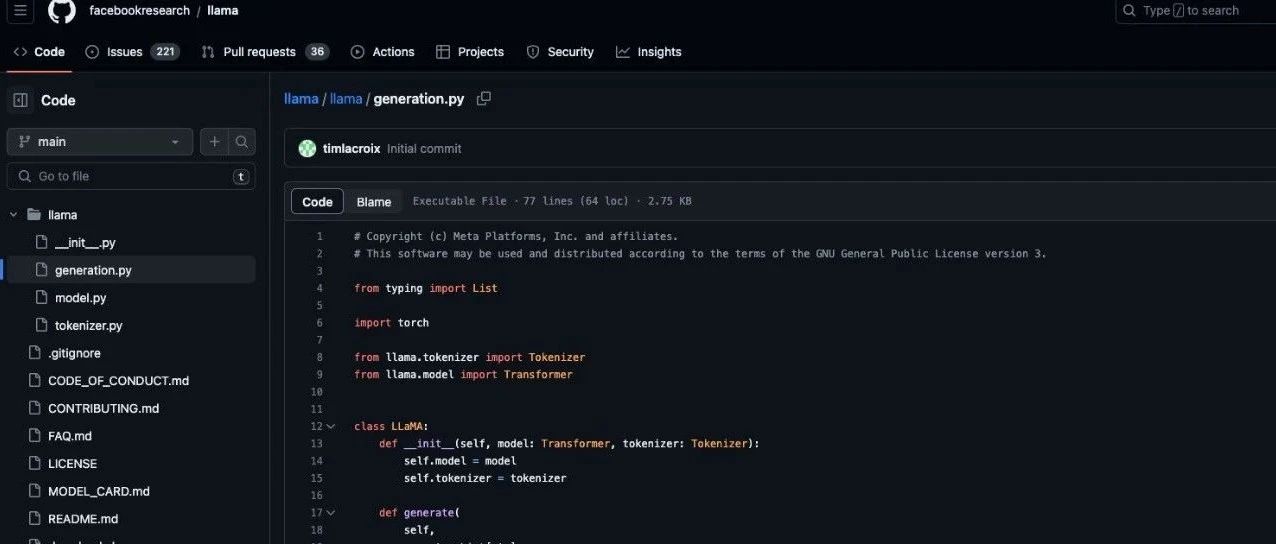Open CONTRIBUTING.md in the tree

(103, 408)
